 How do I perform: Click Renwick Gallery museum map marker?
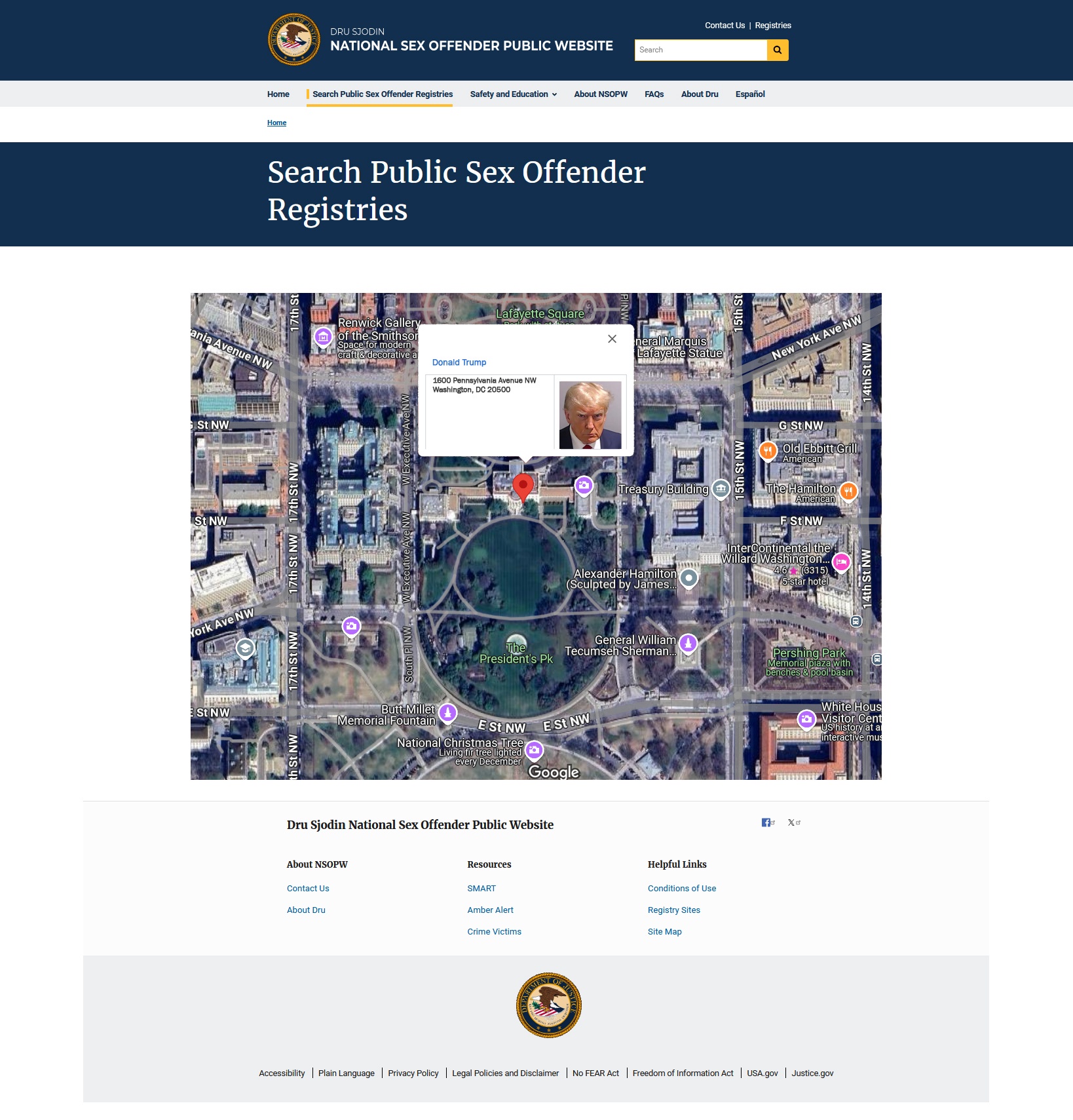323,338
